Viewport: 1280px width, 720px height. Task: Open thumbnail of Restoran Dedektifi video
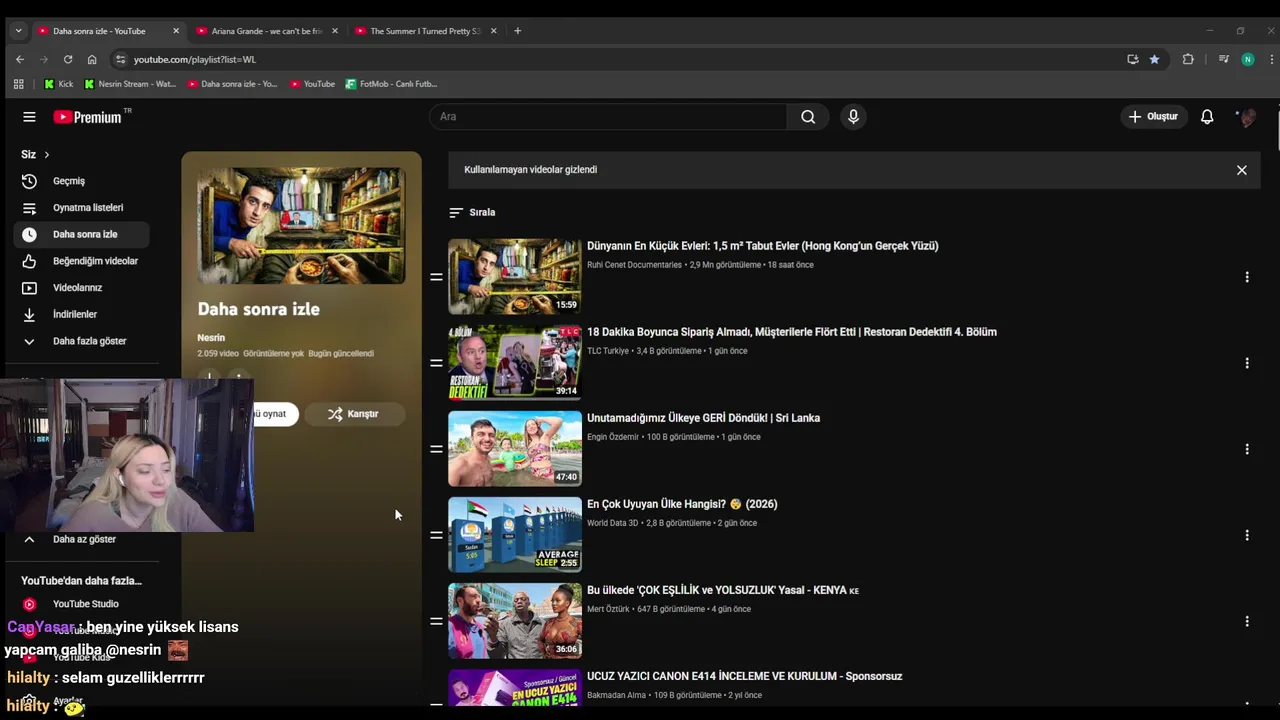pyautogui.click(x=515, y=363)
